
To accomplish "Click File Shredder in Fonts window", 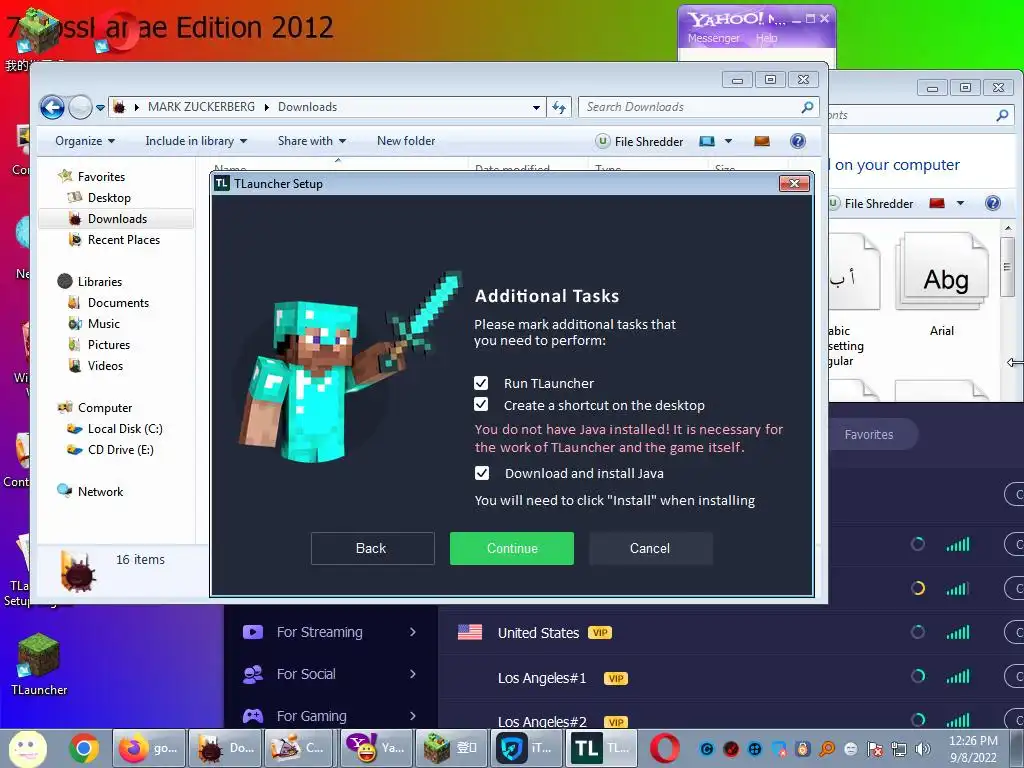I will pyautogui.click(x=871, y=203).
